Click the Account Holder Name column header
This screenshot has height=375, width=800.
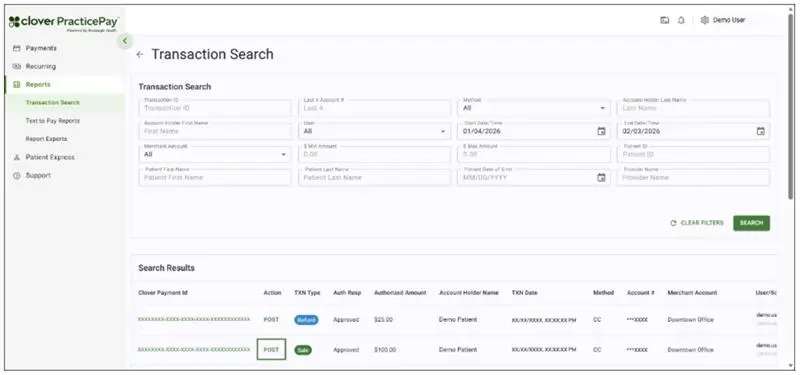pyautogui.click(x=468, y=293)
